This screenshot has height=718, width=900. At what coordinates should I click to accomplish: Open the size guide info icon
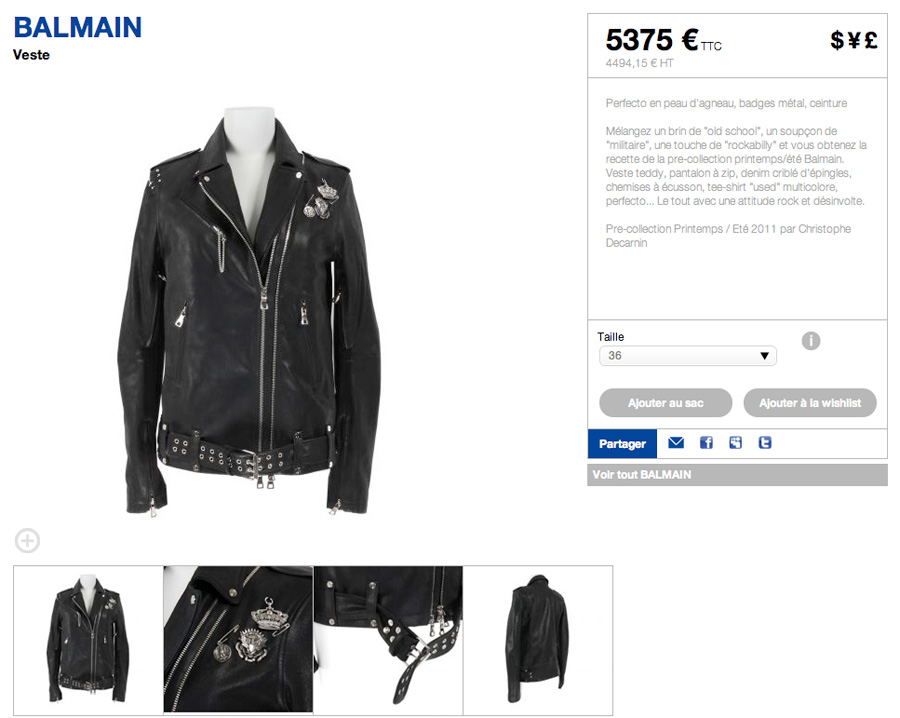tap(810, 341)
